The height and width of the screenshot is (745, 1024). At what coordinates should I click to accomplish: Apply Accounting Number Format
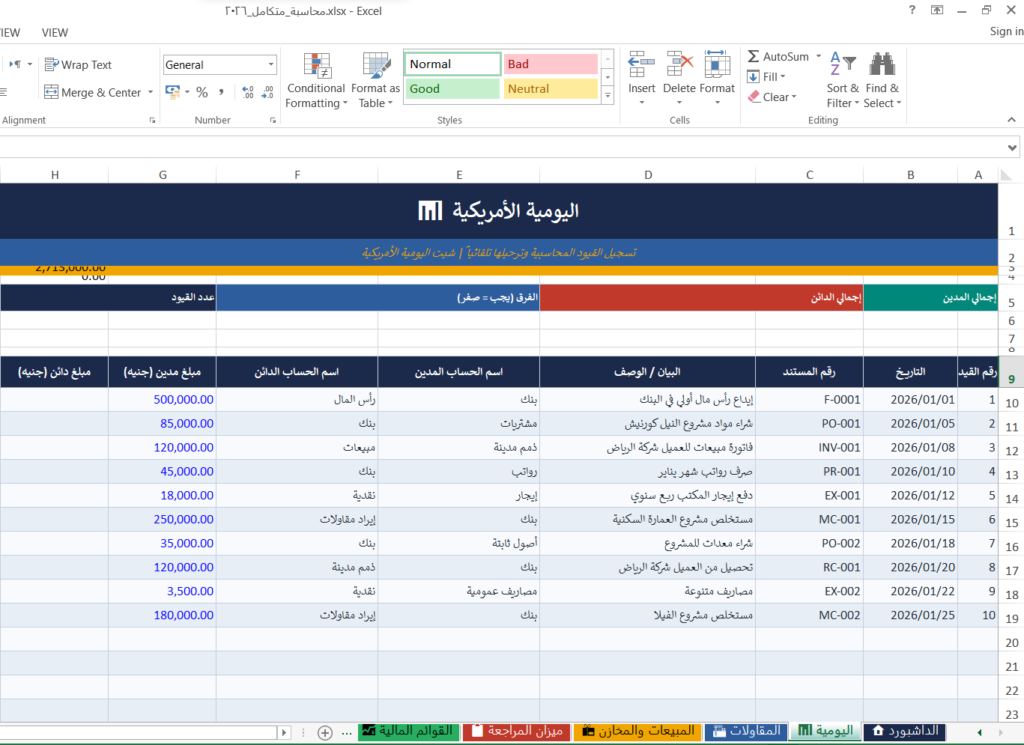coord(172,92)
